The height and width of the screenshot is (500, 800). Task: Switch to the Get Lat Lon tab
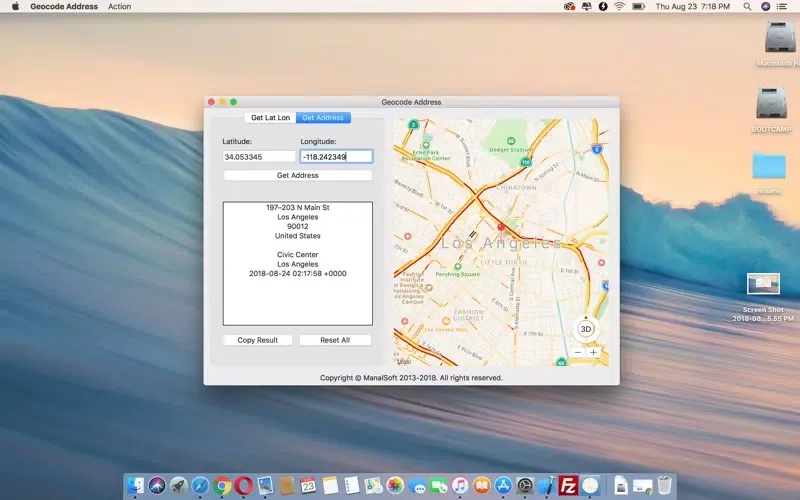tap(270, 118)
